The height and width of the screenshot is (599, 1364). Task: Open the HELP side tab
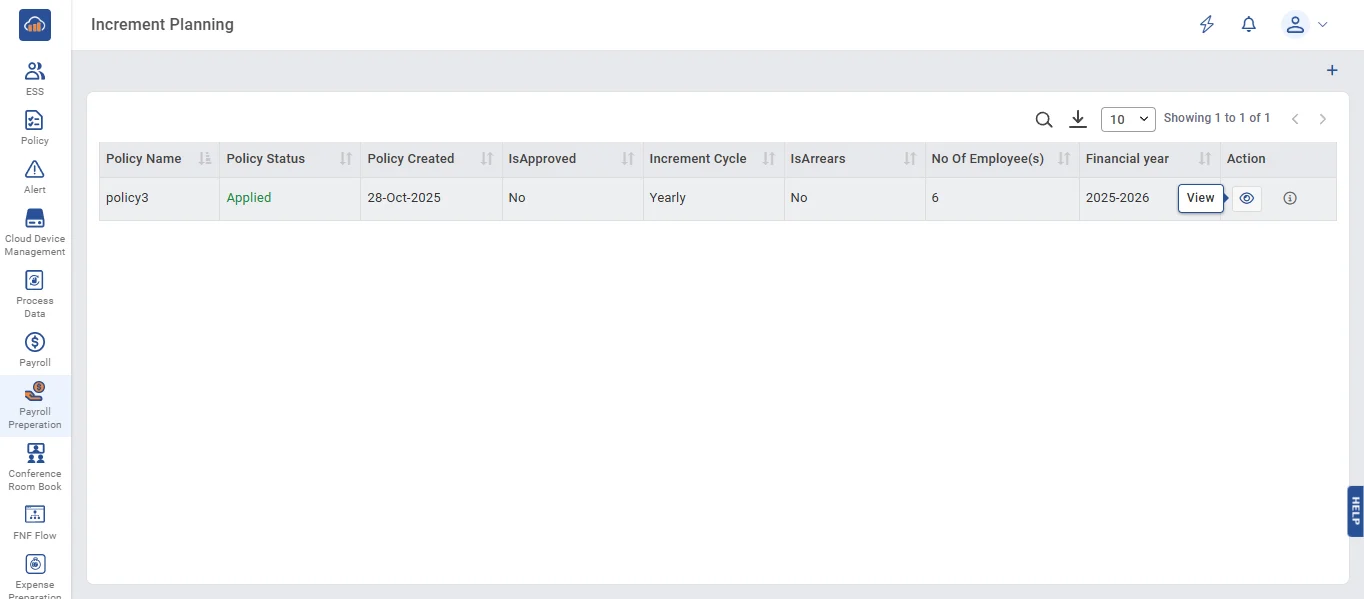coord(1355,511)
